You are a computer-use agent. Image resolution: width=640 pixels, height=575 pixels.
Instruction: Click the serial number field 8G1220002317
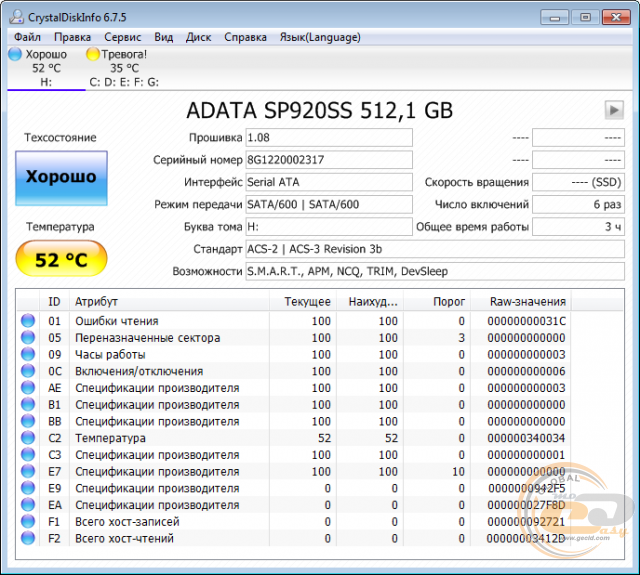coord(329,160)
